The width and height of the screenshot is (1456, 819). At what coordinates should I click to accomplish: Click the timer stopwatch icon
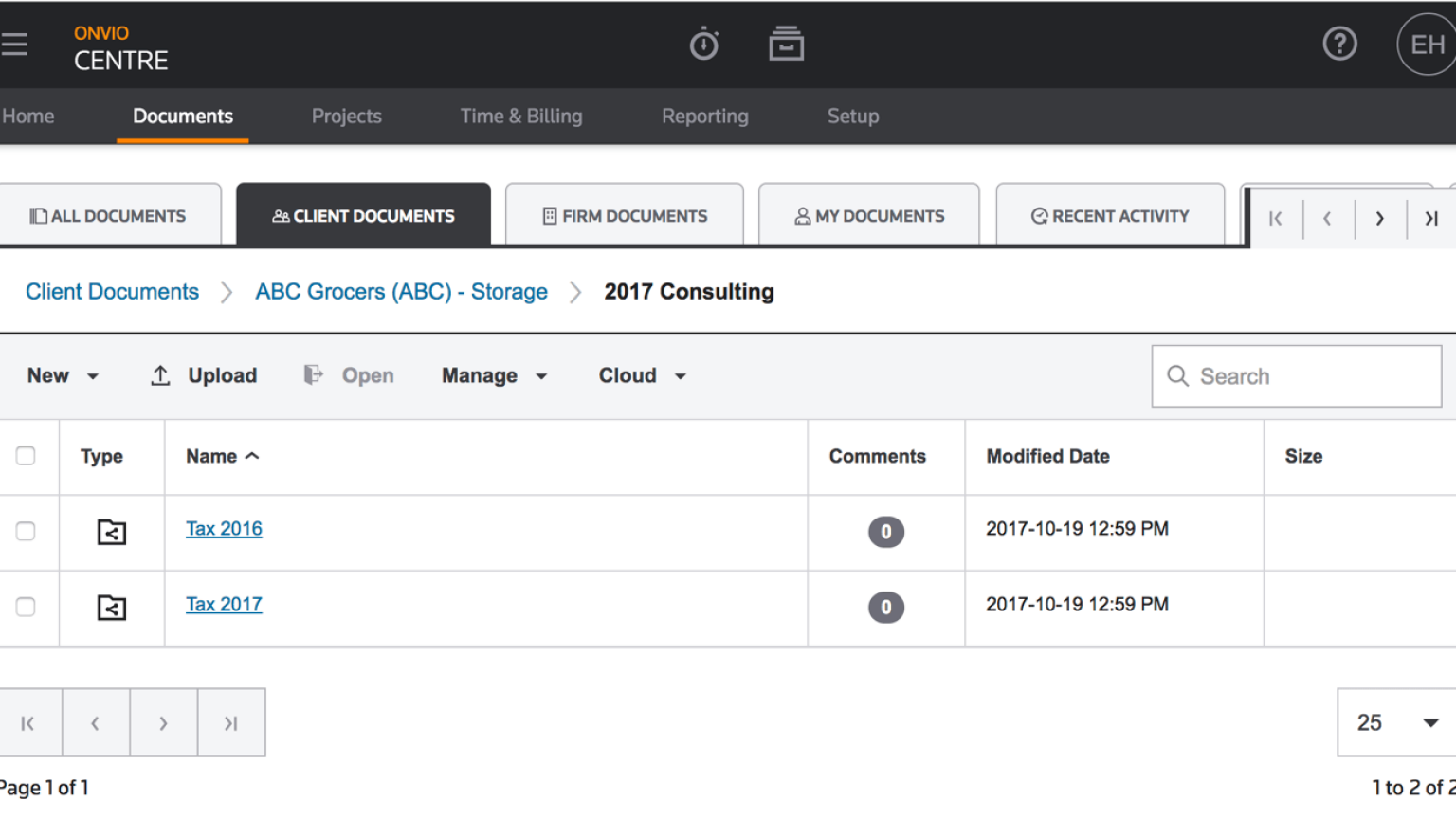click(703, 45)
